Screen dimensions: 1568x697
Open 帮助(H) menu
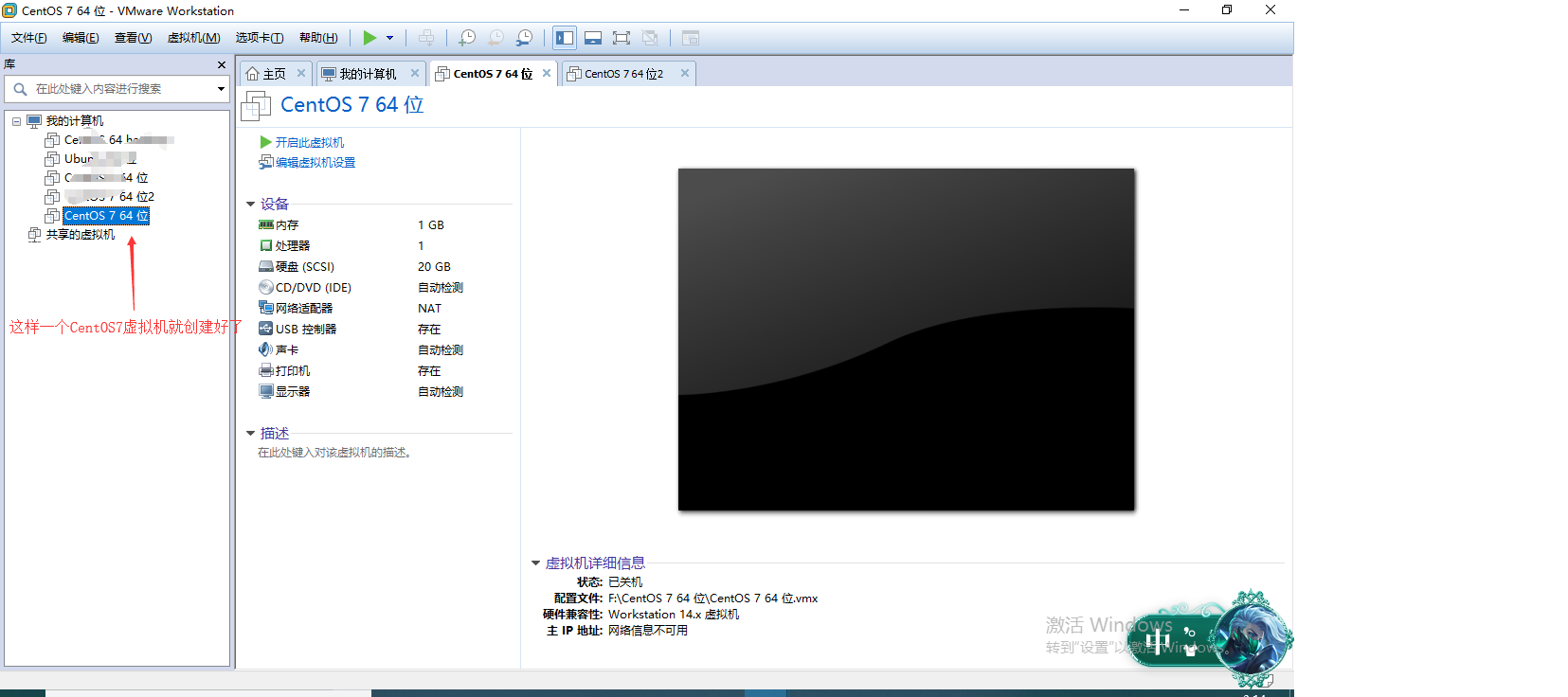point(318,38)
